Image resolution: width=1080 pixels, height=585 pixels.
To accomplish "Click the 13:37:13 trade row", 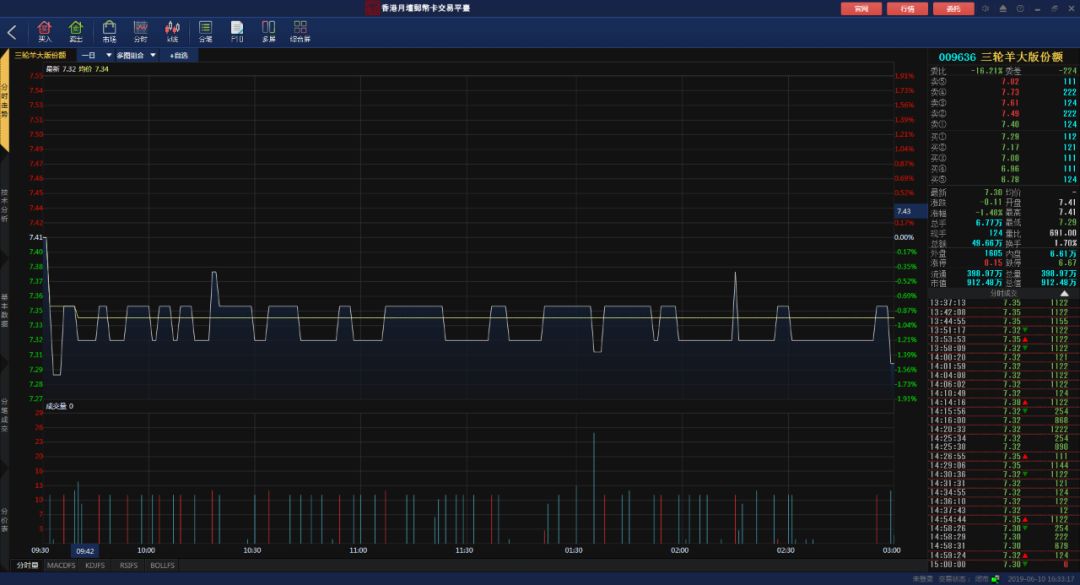I will click(x=1003, y=302).
